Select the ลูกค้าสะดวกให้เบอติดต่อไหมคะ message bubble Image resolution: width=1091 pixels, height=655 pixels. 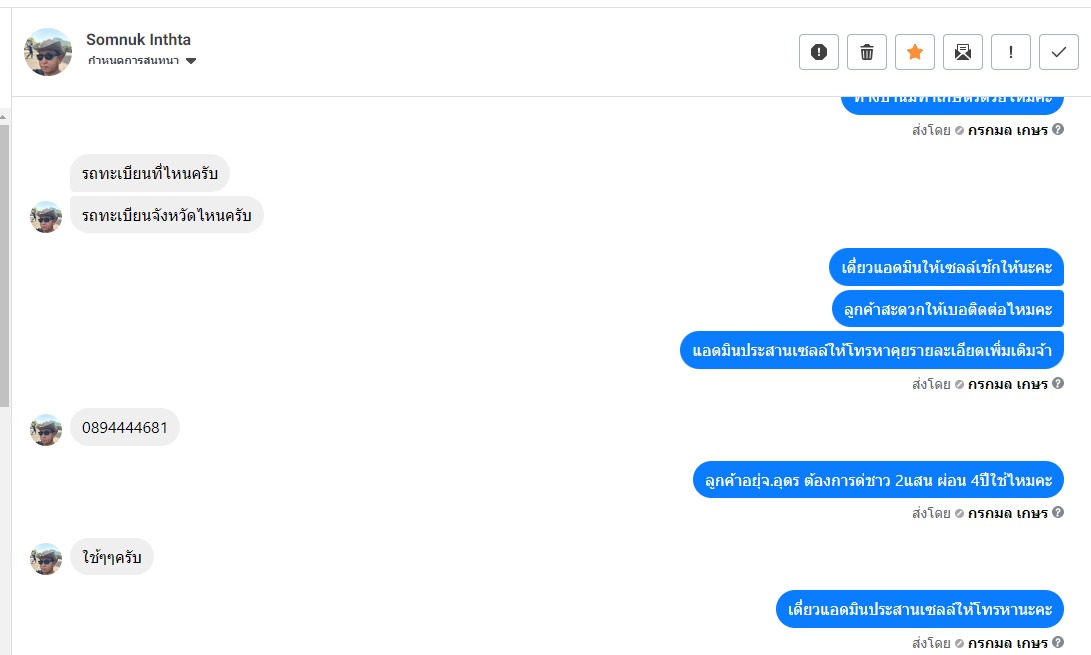point(947,309)
